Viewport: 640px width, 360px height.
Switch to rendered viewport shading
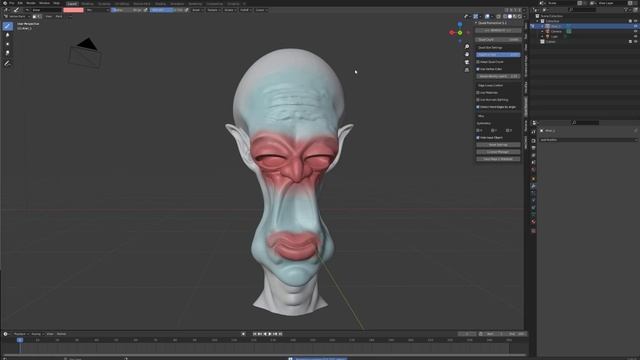point(520,16)
